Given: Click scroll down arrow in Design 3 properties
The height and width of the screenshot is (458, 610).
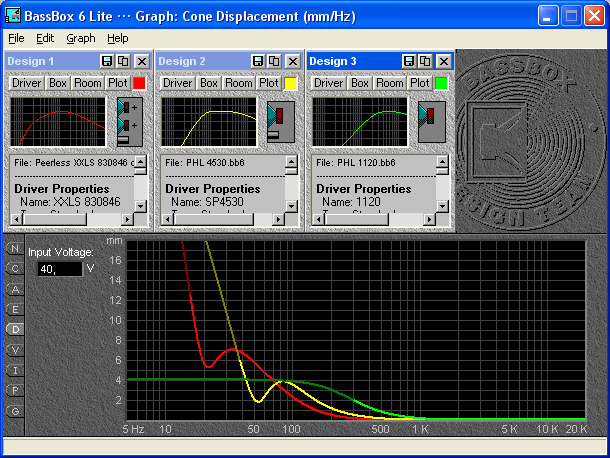Looking at the screenshot, I should [442, 206].
